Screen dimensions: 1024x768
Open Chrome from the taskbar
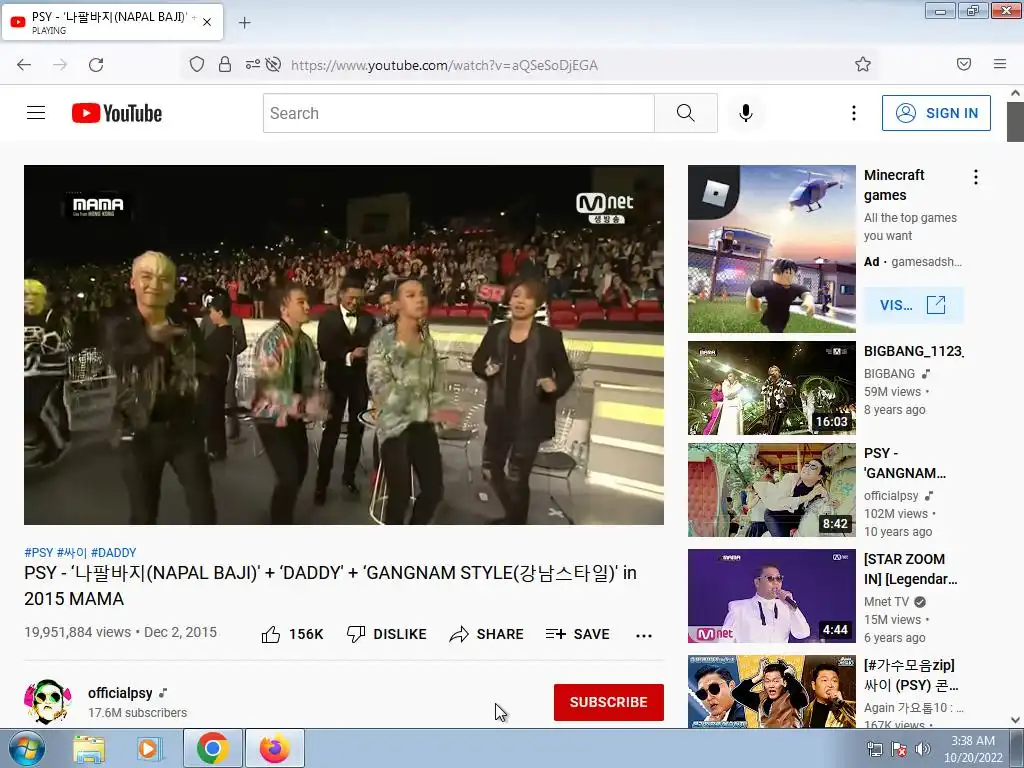[x=212, y=748]
